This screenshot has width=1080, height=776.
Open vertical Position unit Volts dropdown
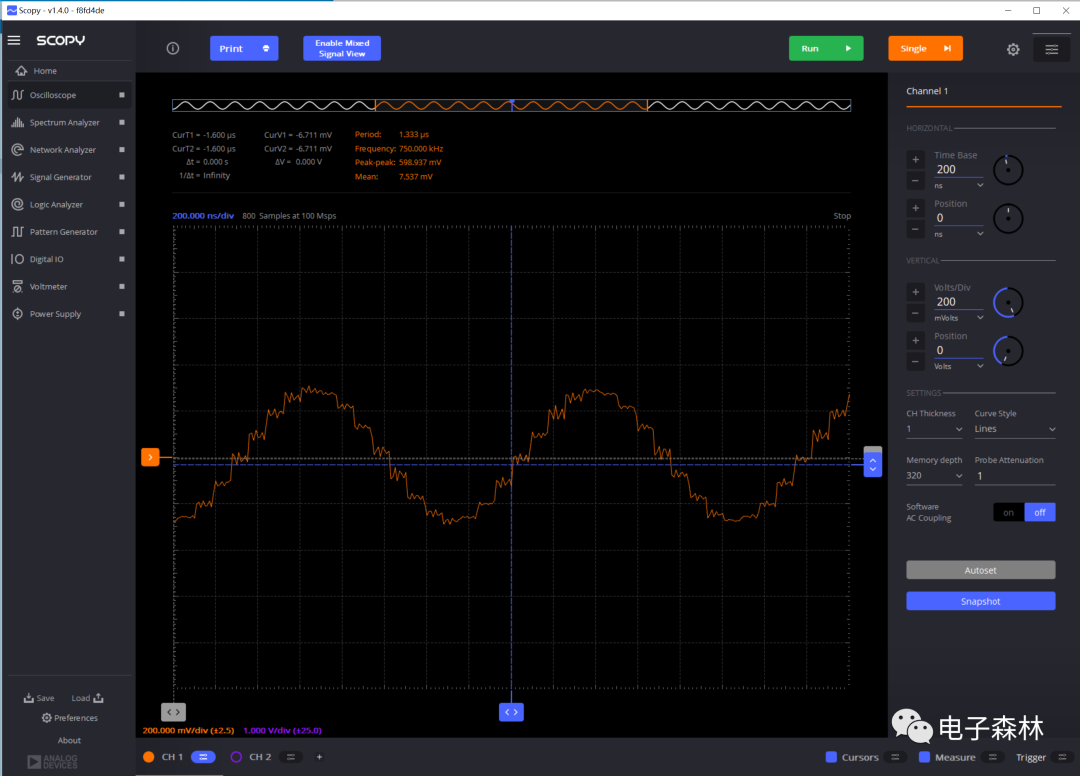959,366
